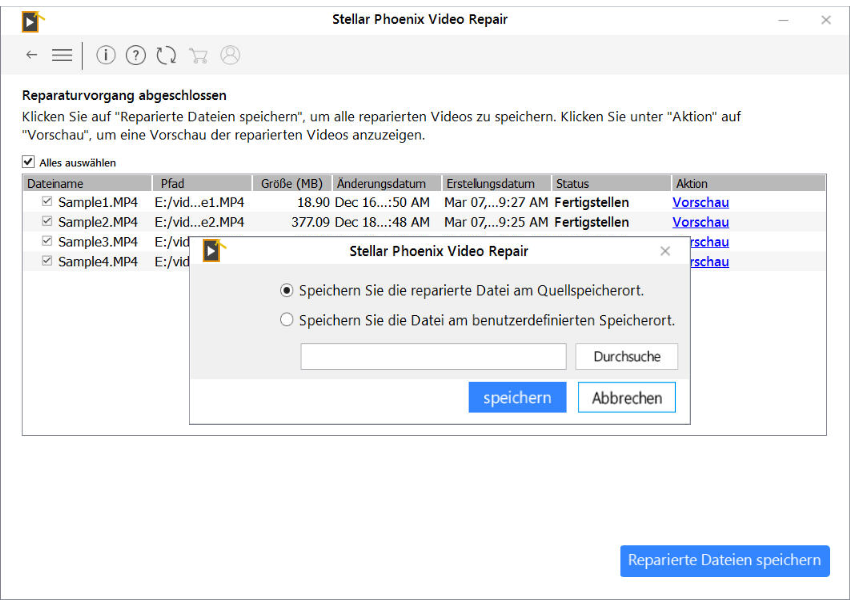Select save at benutzerdefinierten Speicherort option
850x600 pixels.
point(286,320)
